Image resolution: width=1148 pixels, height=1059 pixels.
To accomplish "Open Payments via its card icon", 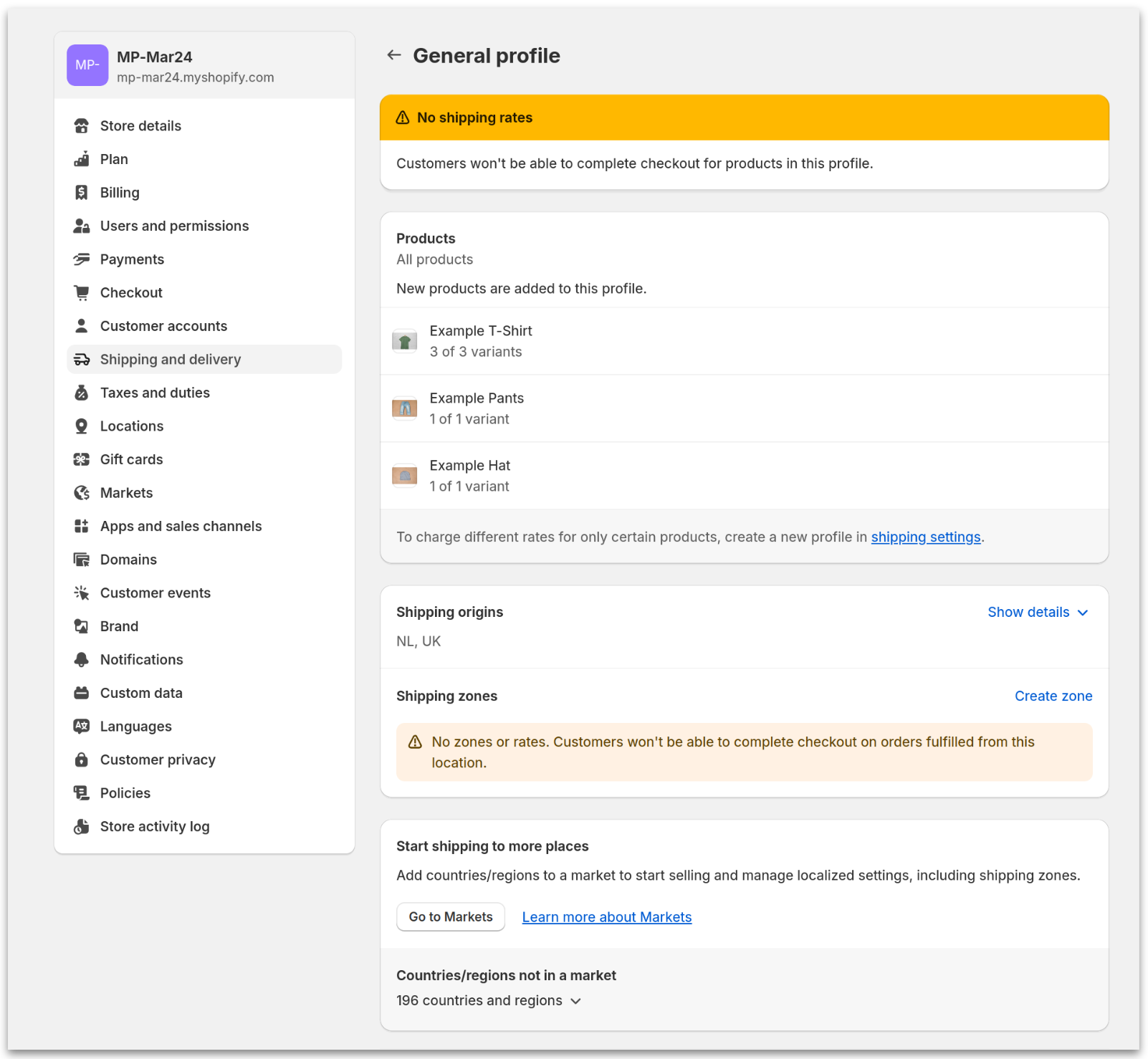I will 81,259.
